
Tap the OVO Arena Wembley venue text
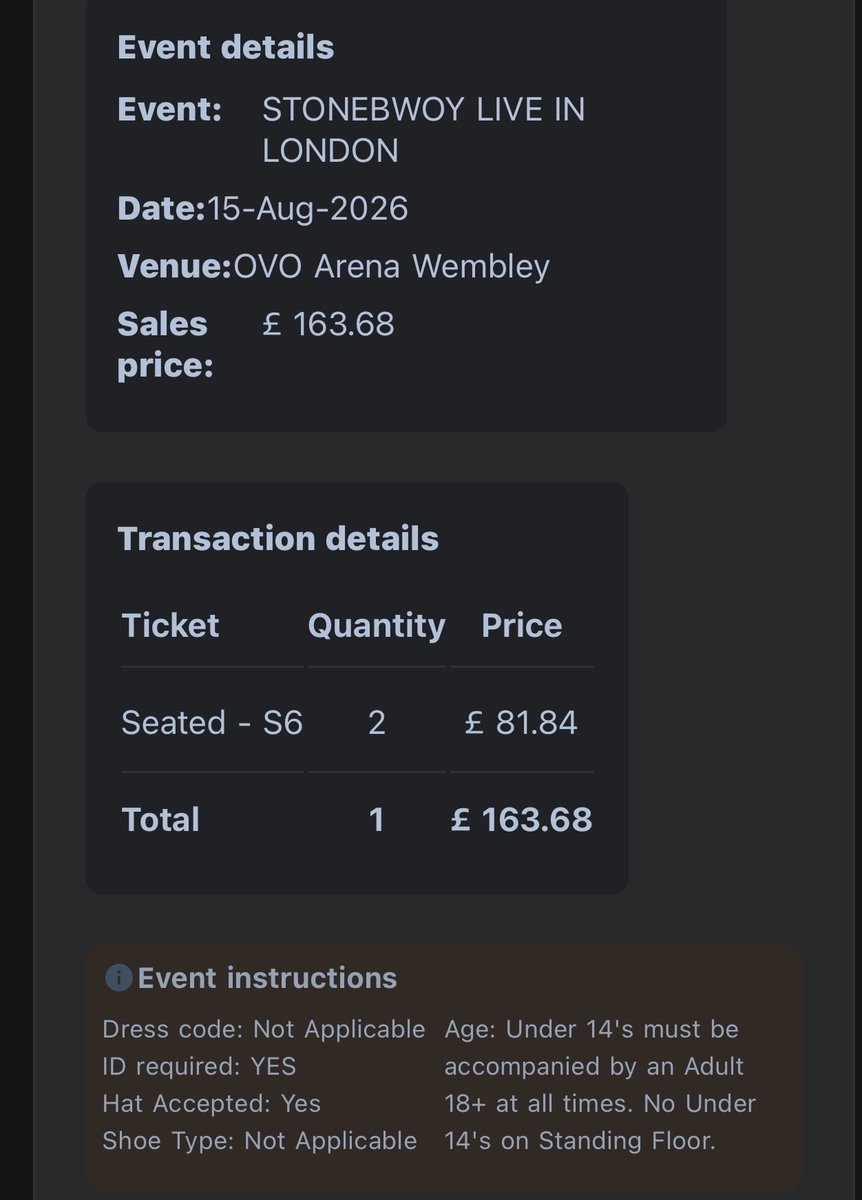[391, 267]
